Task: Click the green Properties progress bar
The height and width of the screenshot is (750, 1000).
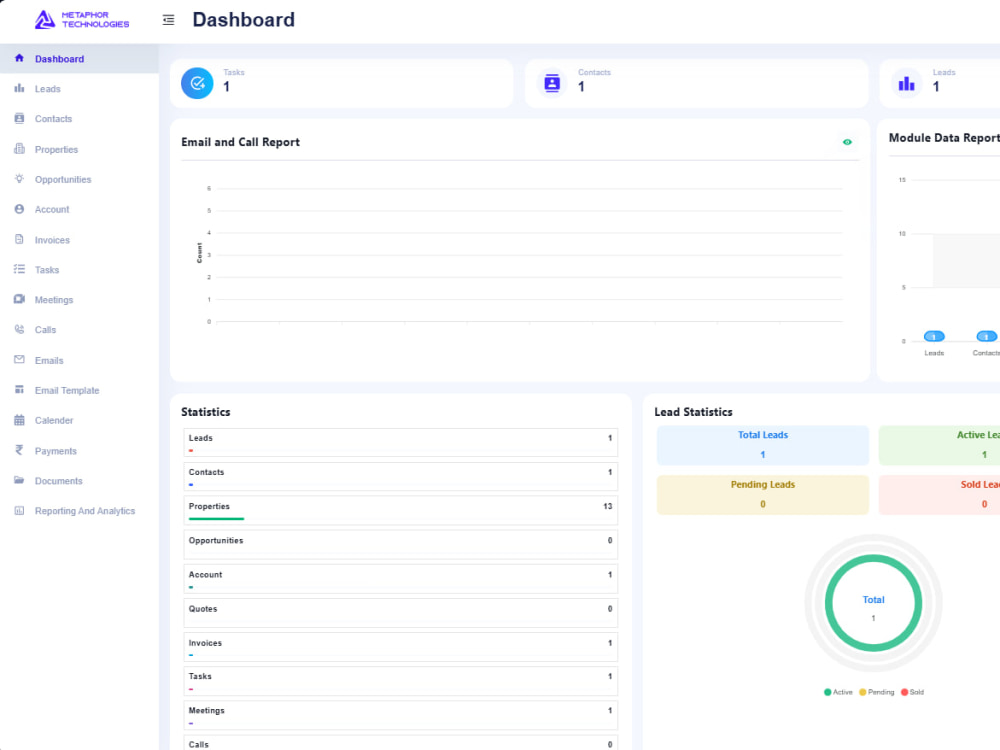Action: coord(216,518)
